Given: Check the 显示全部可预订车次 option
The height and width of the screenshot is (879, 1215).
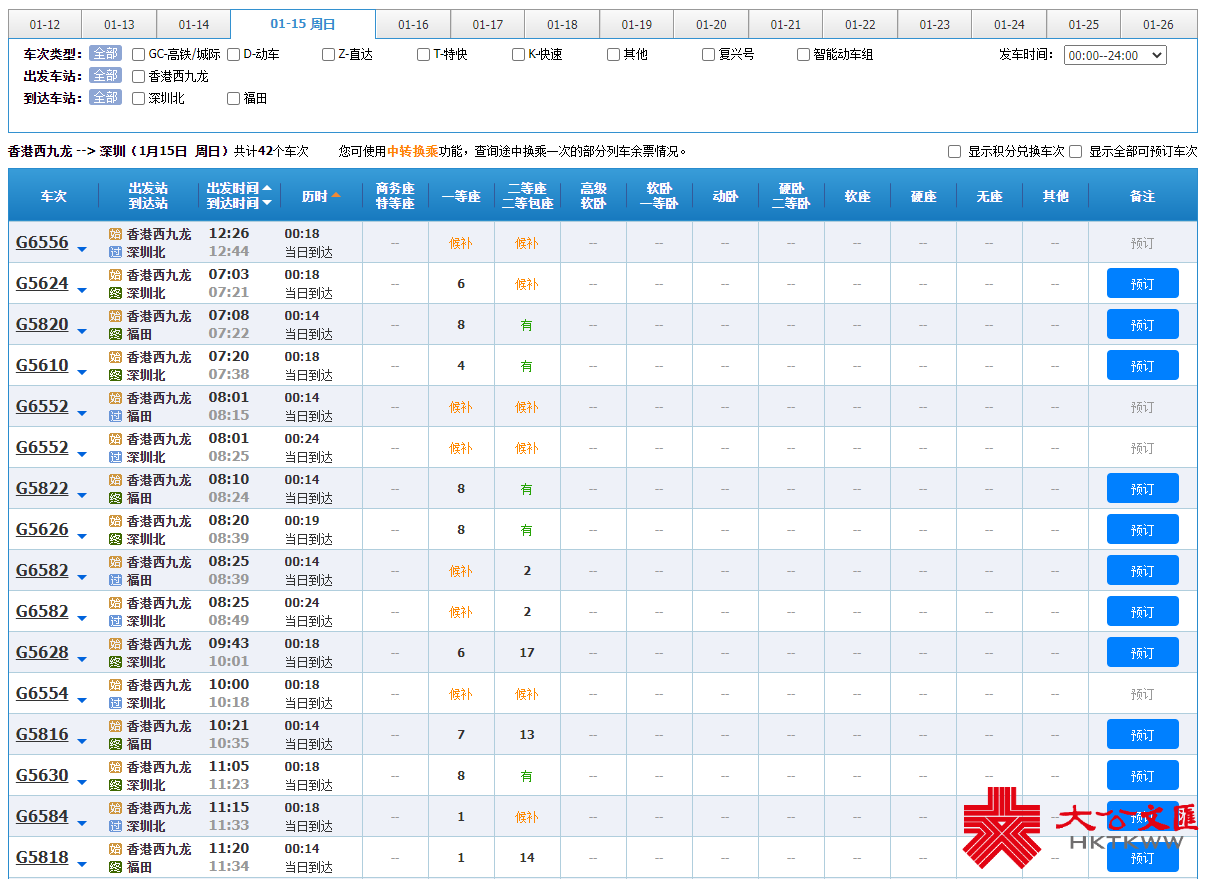Looking at the screenshot, I should 1076,152.
